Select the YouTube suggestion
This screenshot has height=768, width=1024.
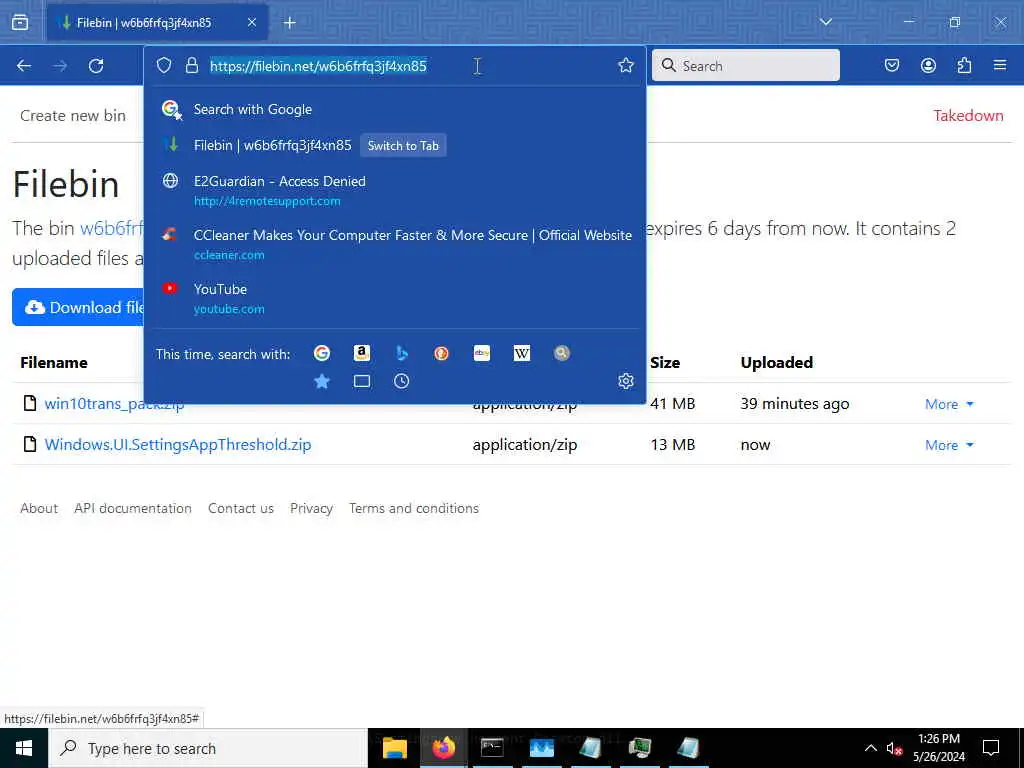pyautogui.click(x=394, y=298)
